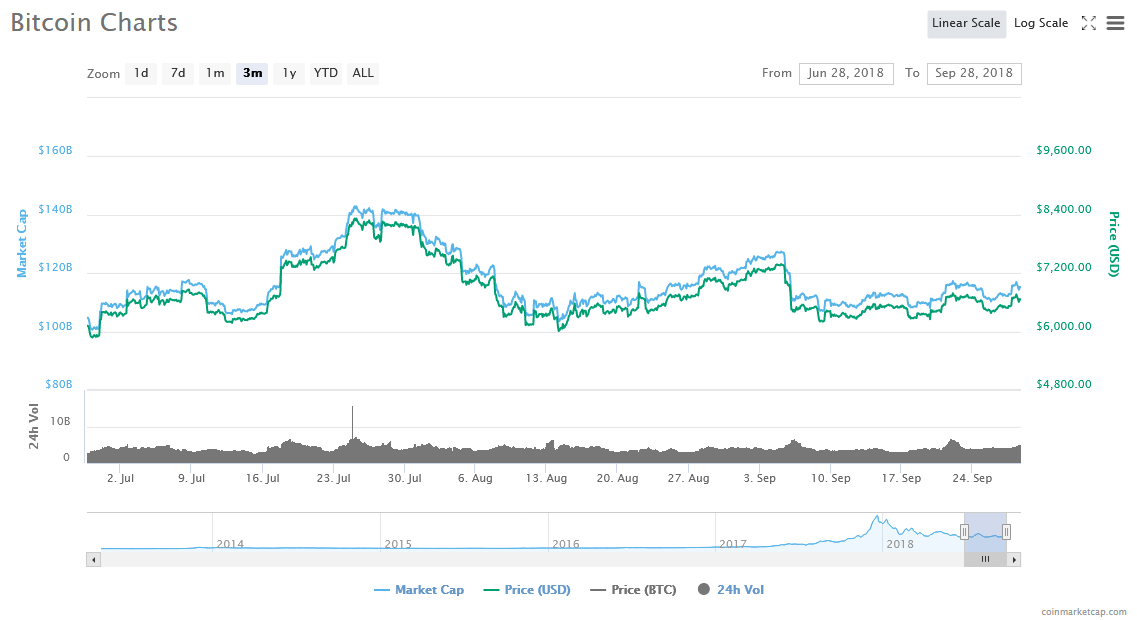This screenshot has width=1137, height=620.
Task: Edit the To date field
Action: [974, 73]
